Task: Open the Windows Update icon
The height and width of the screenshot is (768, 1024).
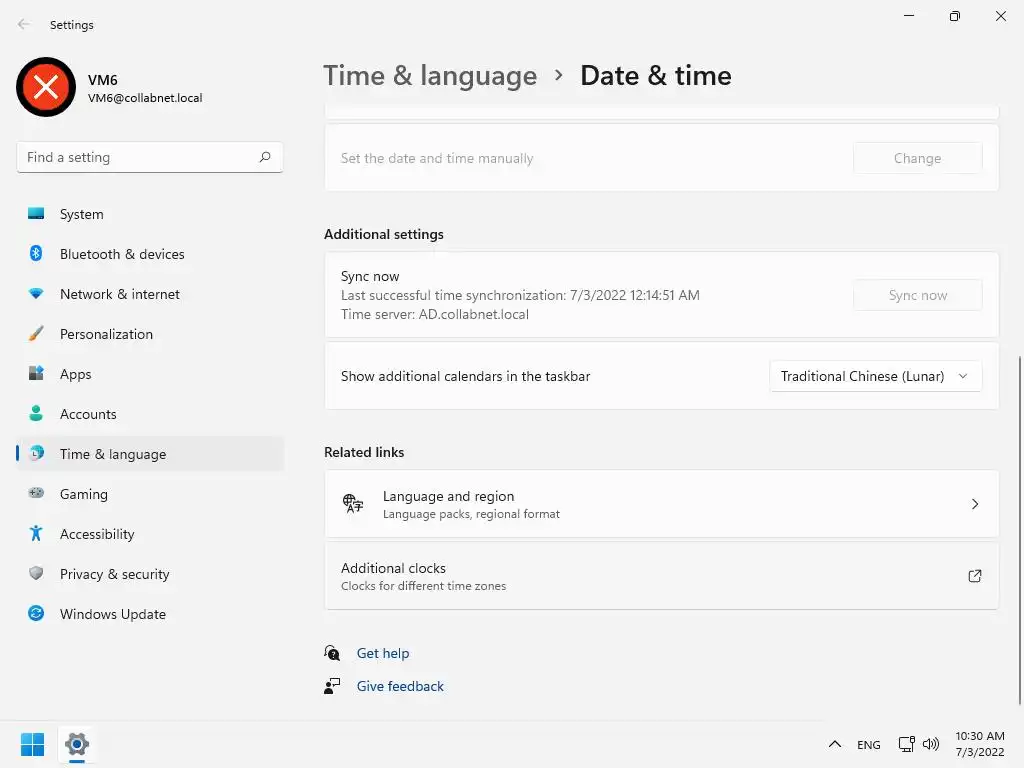Action: pos(36,614)
